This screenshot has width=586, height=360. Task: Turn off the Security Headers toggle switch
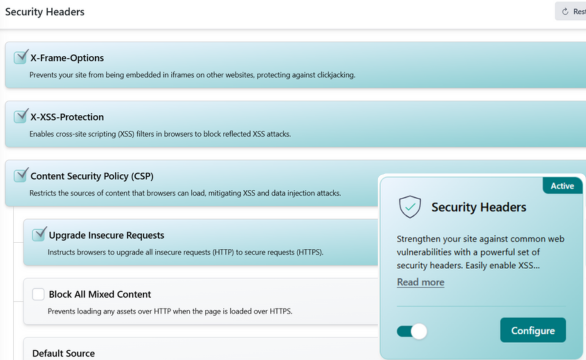412,331
